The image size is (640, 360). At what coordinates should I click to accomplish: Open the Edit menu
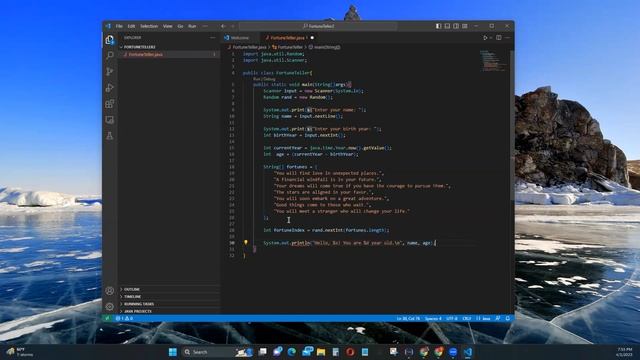click(131, 26)
